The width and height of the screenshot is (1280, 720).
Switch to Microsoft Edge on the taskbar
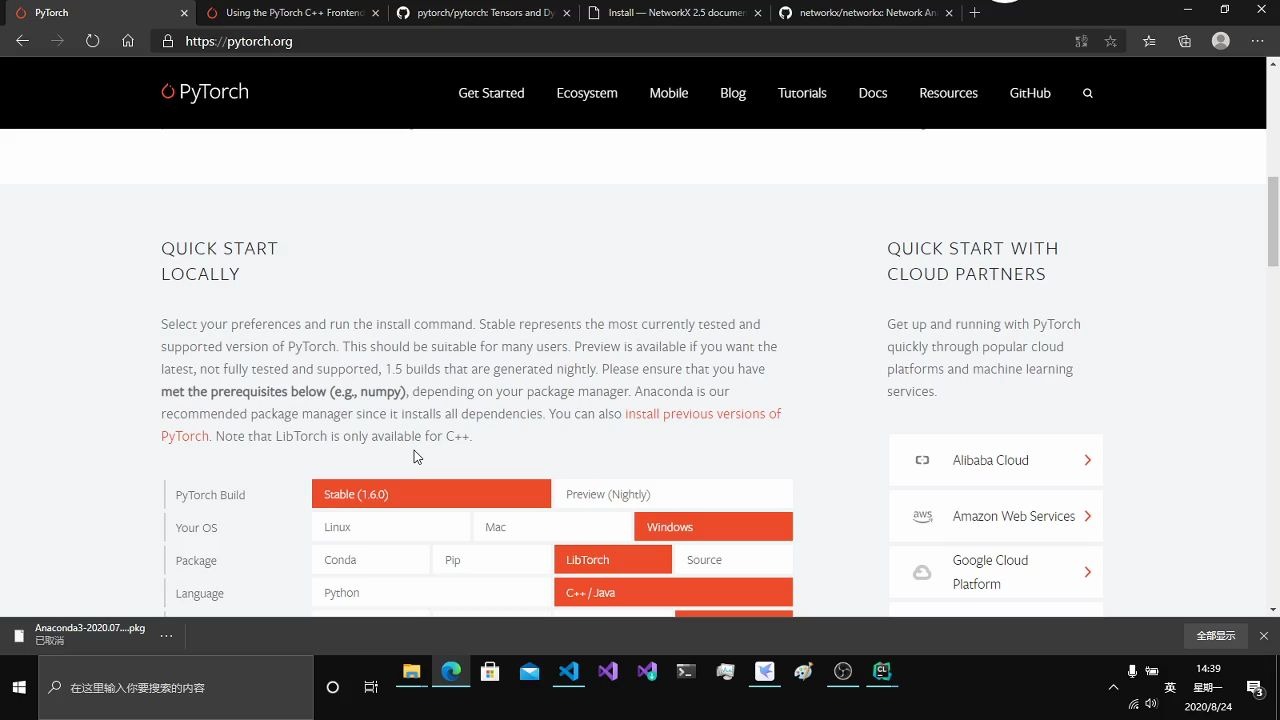click(x=451, y=672)
